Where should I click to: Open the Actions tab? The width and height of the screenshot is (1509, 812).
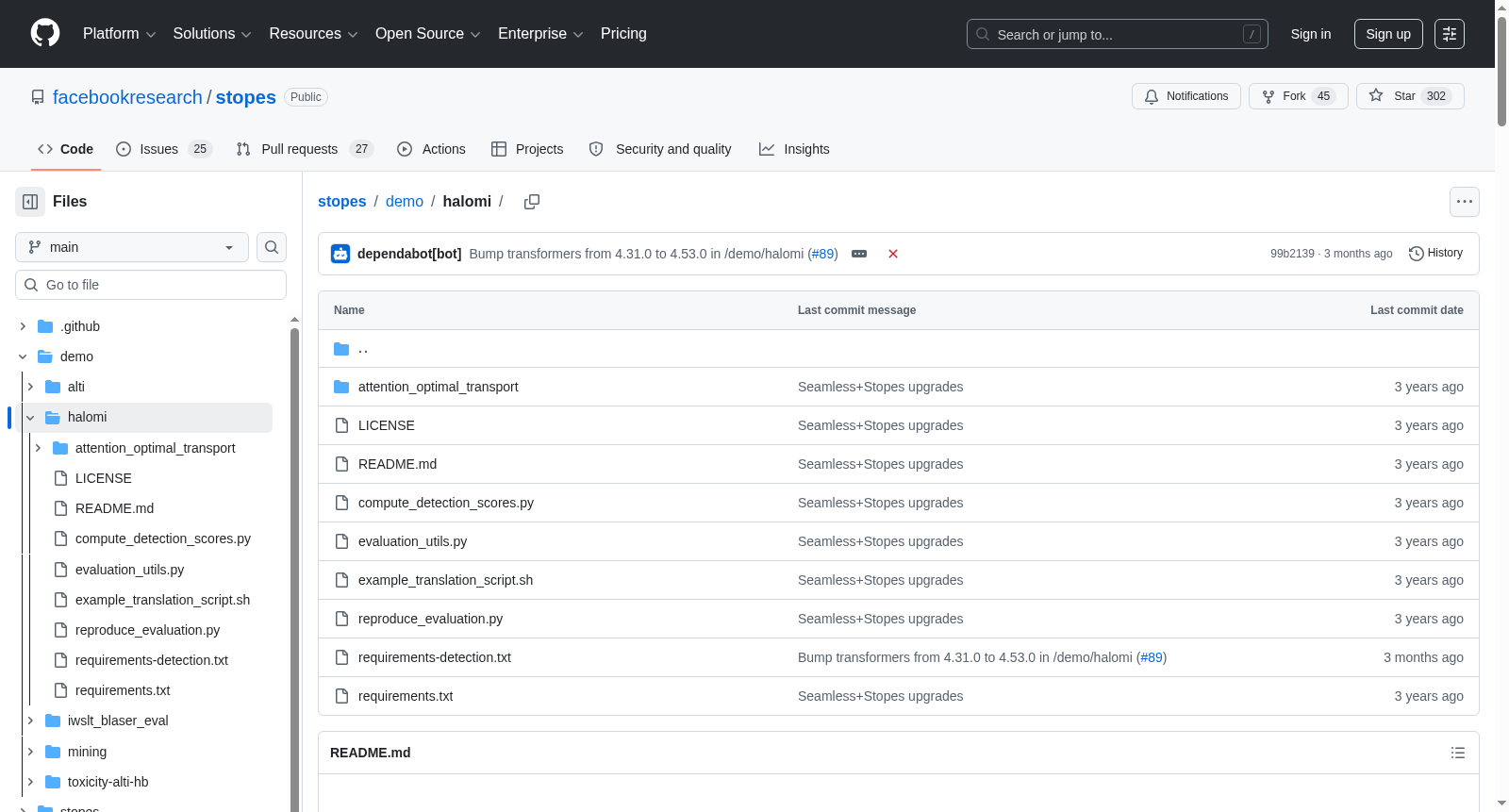pos(432,149)
